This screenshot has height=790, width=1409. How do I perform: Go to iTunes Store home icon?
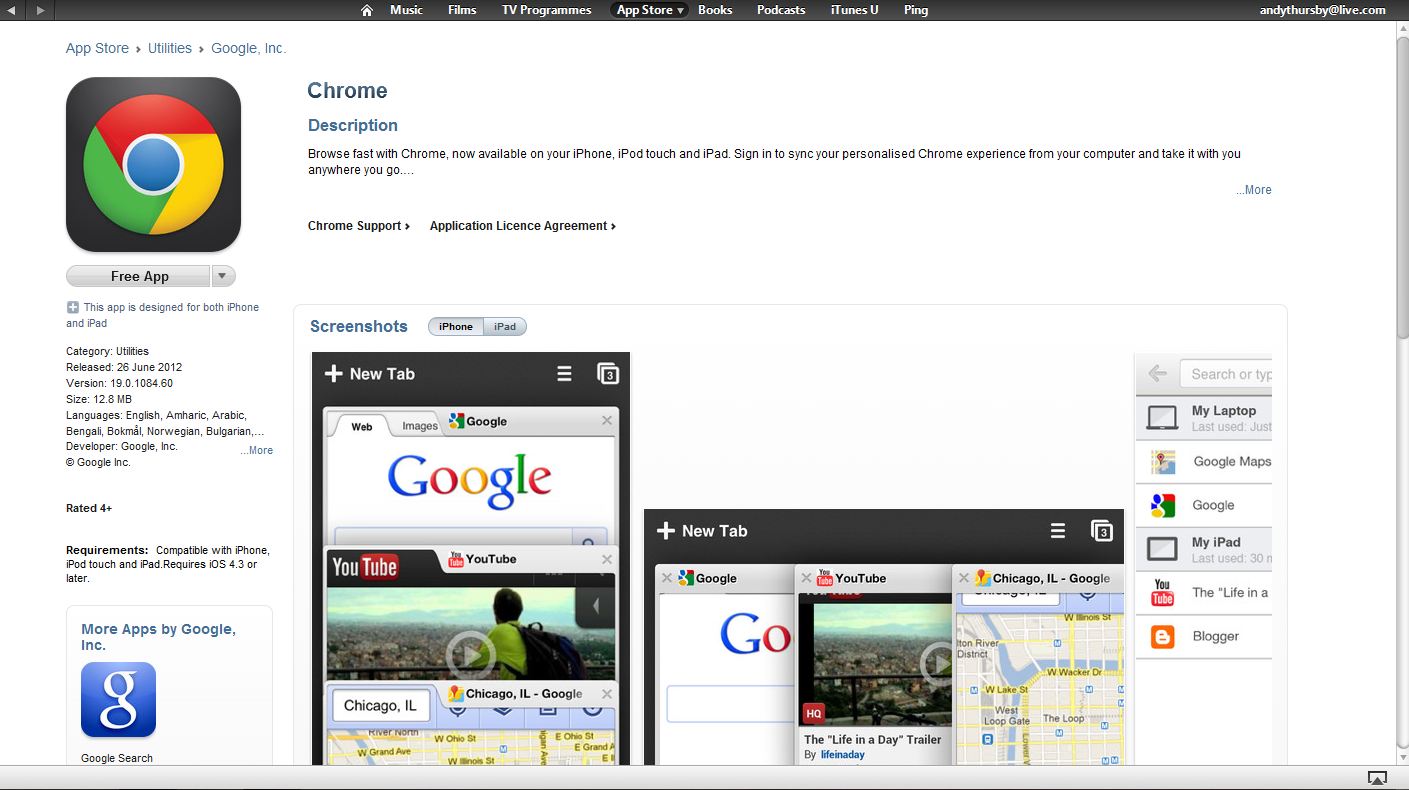(367, 10)
